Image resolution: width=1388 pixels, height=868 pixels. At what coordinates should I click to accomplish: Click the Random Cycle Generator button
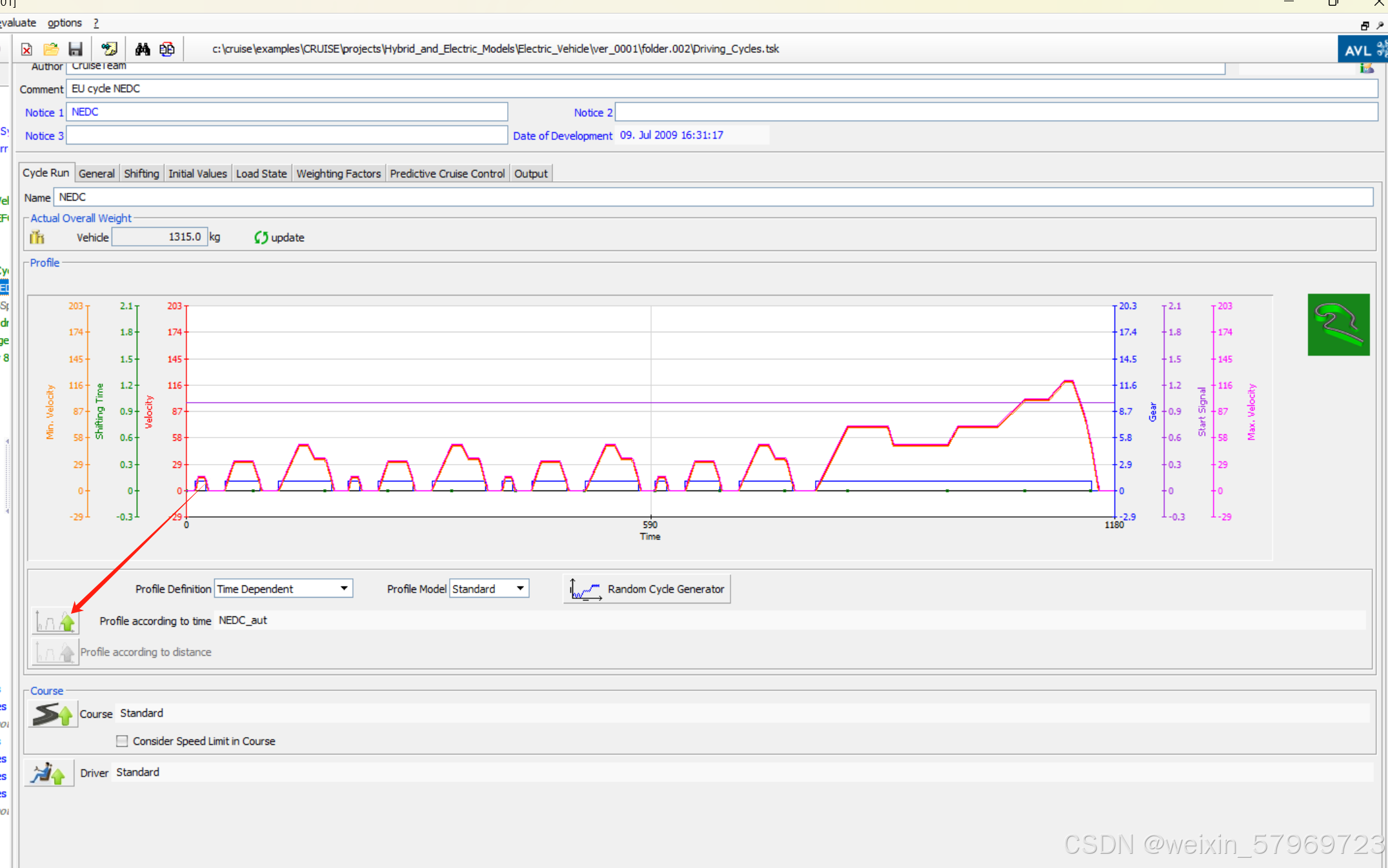click(x=647, y=589)
